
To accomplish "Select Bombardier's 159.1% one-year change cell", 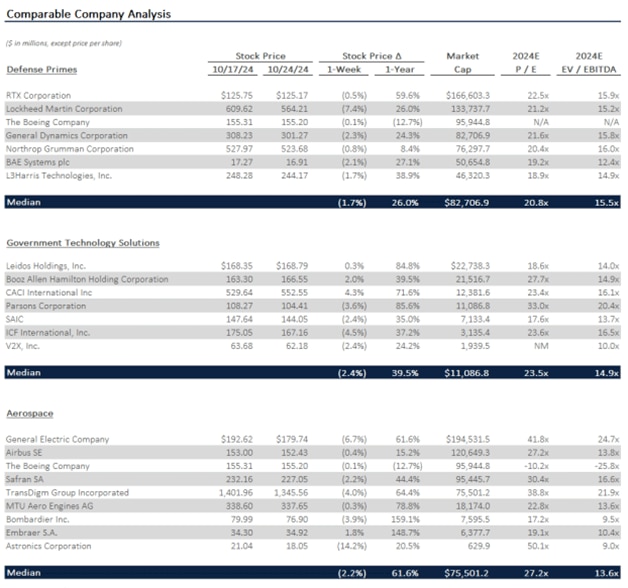I will 402,517.
